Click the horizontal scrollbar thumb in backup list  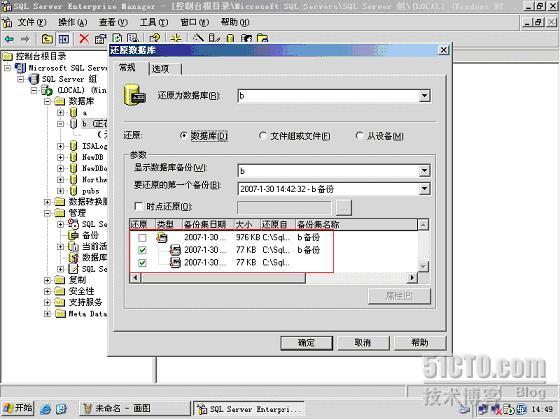[x=223, y=278]
